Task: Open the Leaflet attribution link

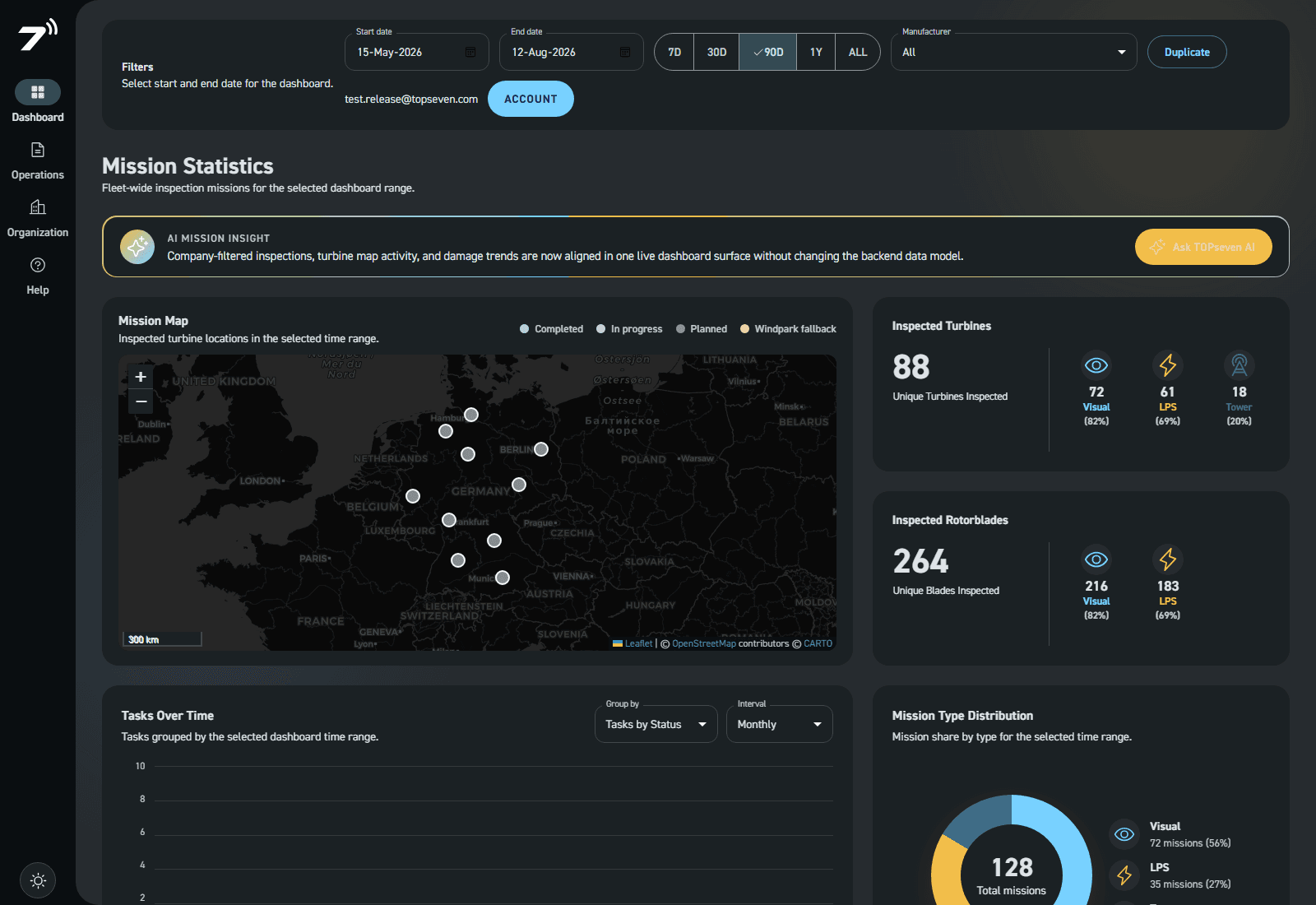Action: click(x=633, y=643)
